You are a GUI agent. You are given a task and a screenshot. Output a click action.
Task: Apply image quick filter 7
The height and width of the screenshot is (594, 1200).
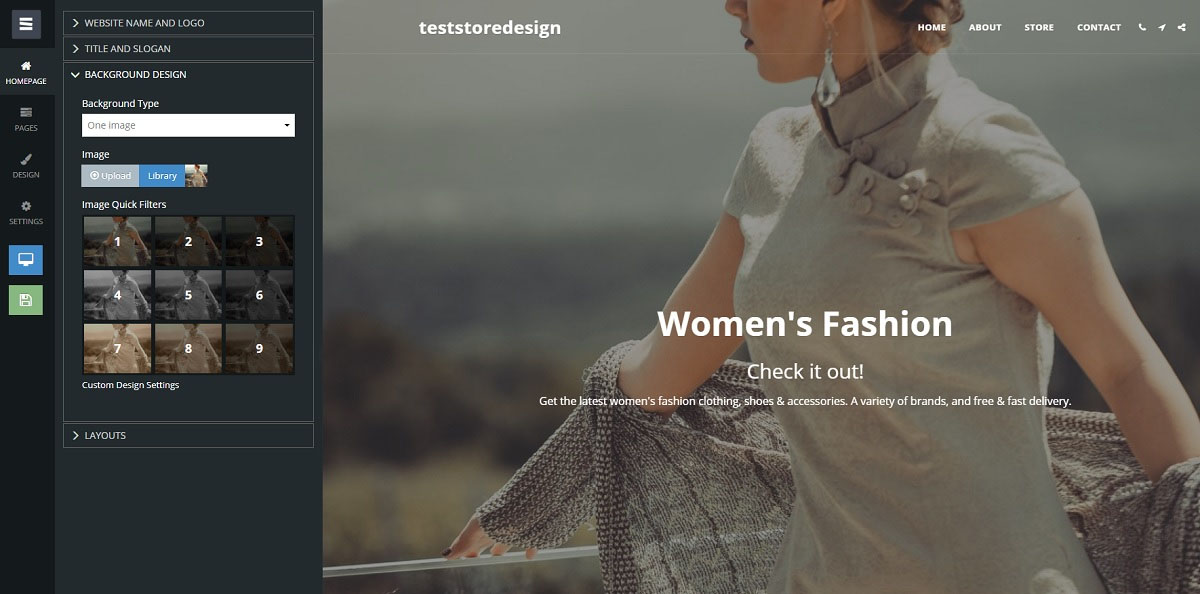(x=117, y=349)
